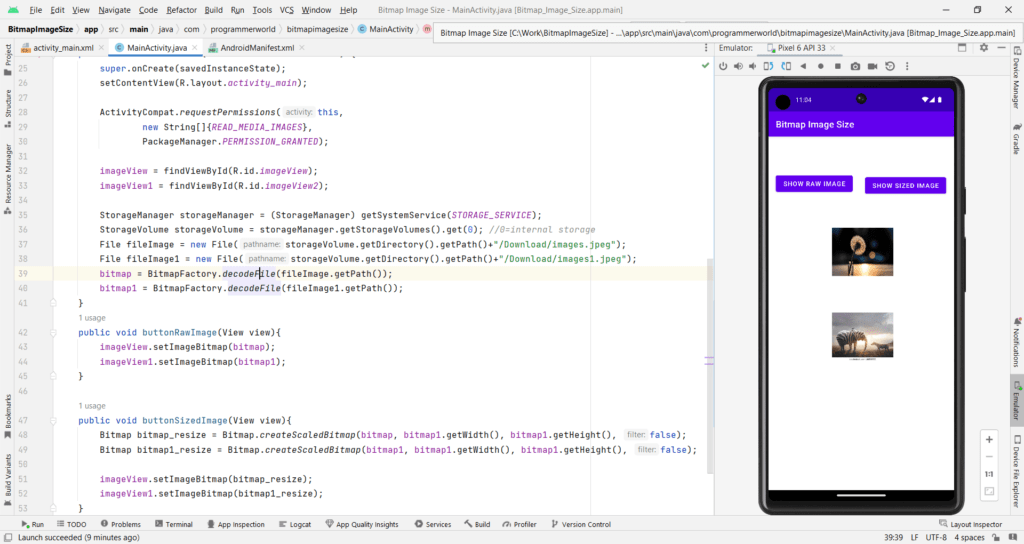Open the Structure tool window
The image size is (1024, 544).
pos(8,108)
